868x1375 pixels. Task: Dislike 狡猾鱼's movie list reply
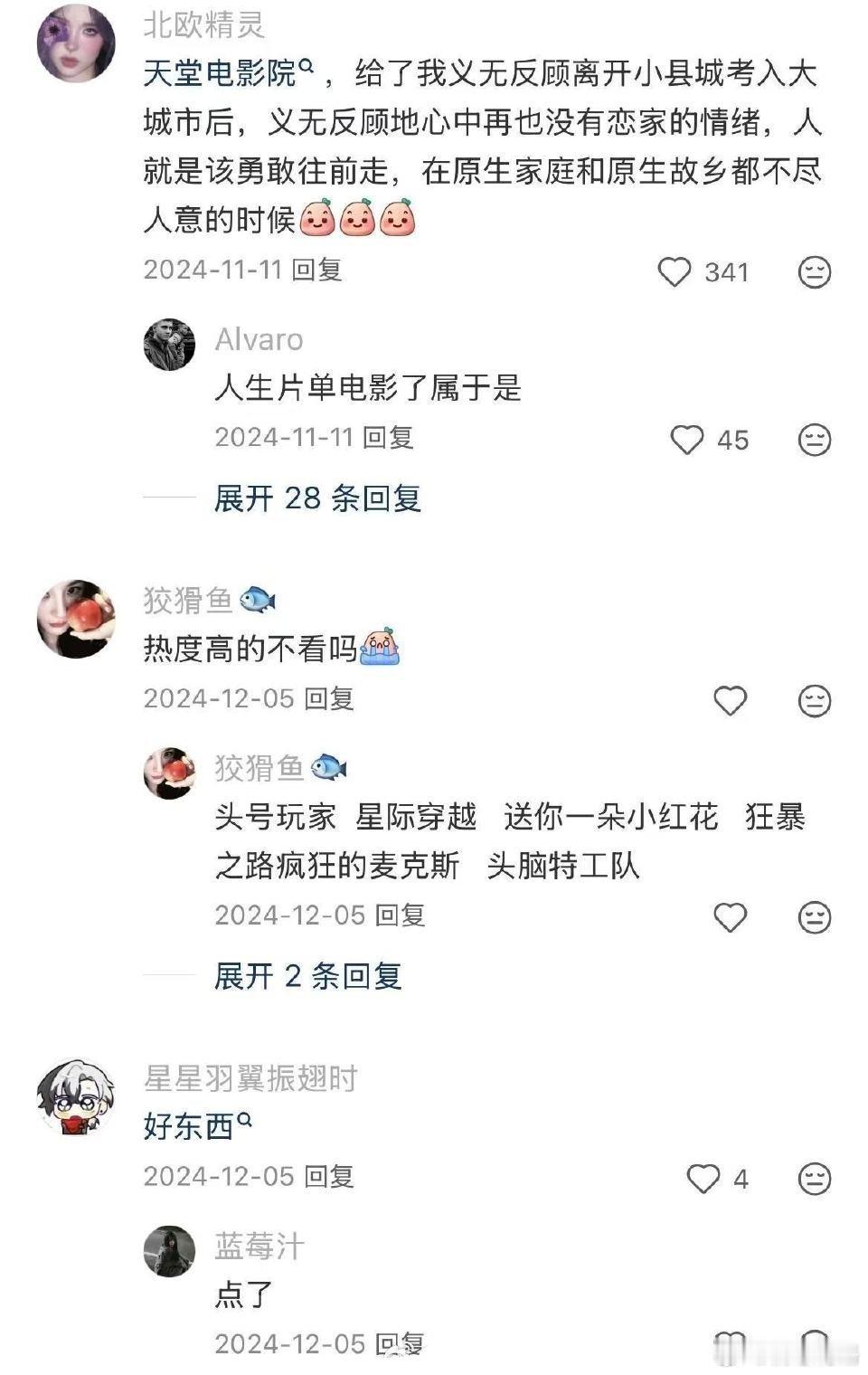tap(815, 917)
